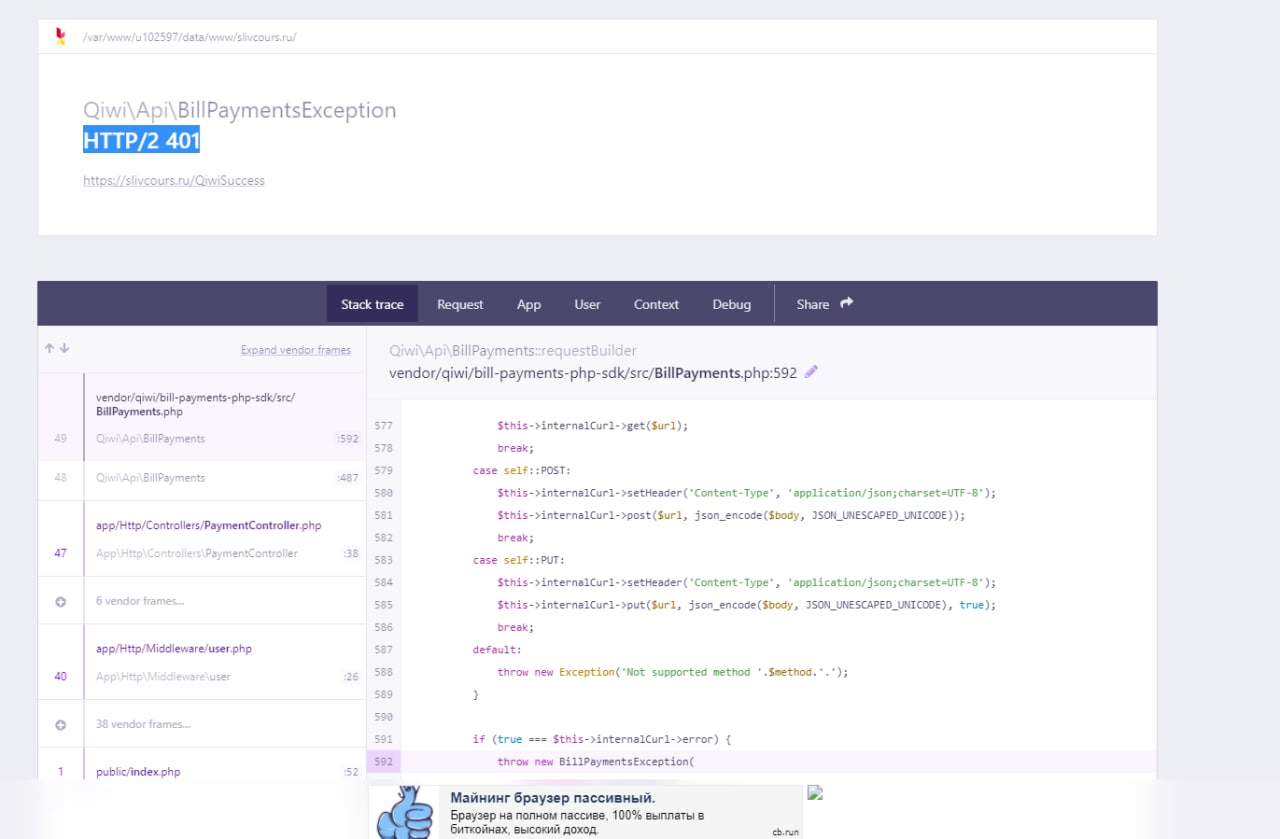Expand the 6 vendor frames plus icon
This screenshot has width=1280, height=839.
[60, 601]
